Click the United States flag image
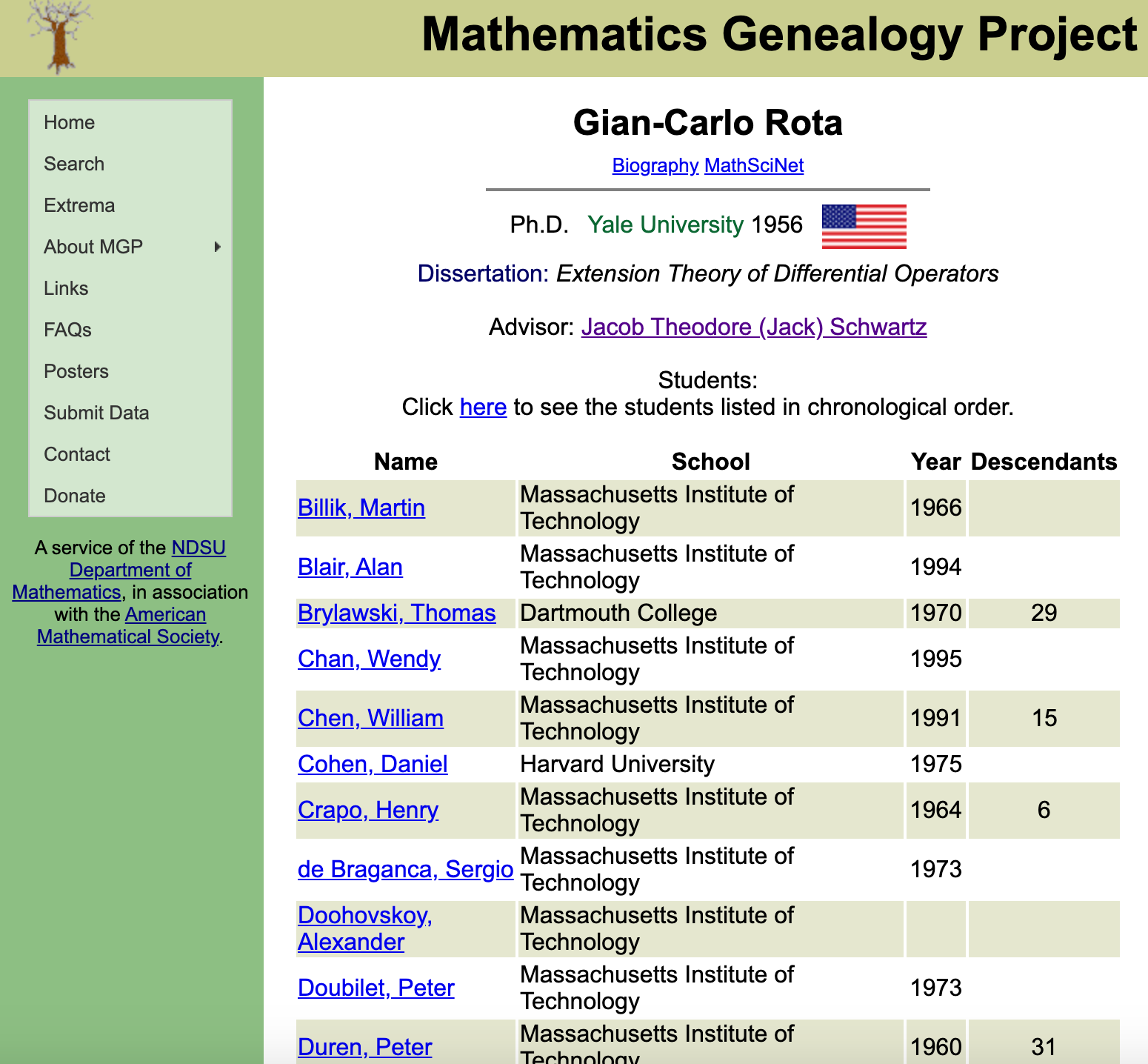This screenshot has height=1064, width=1148. coord(864,226)
